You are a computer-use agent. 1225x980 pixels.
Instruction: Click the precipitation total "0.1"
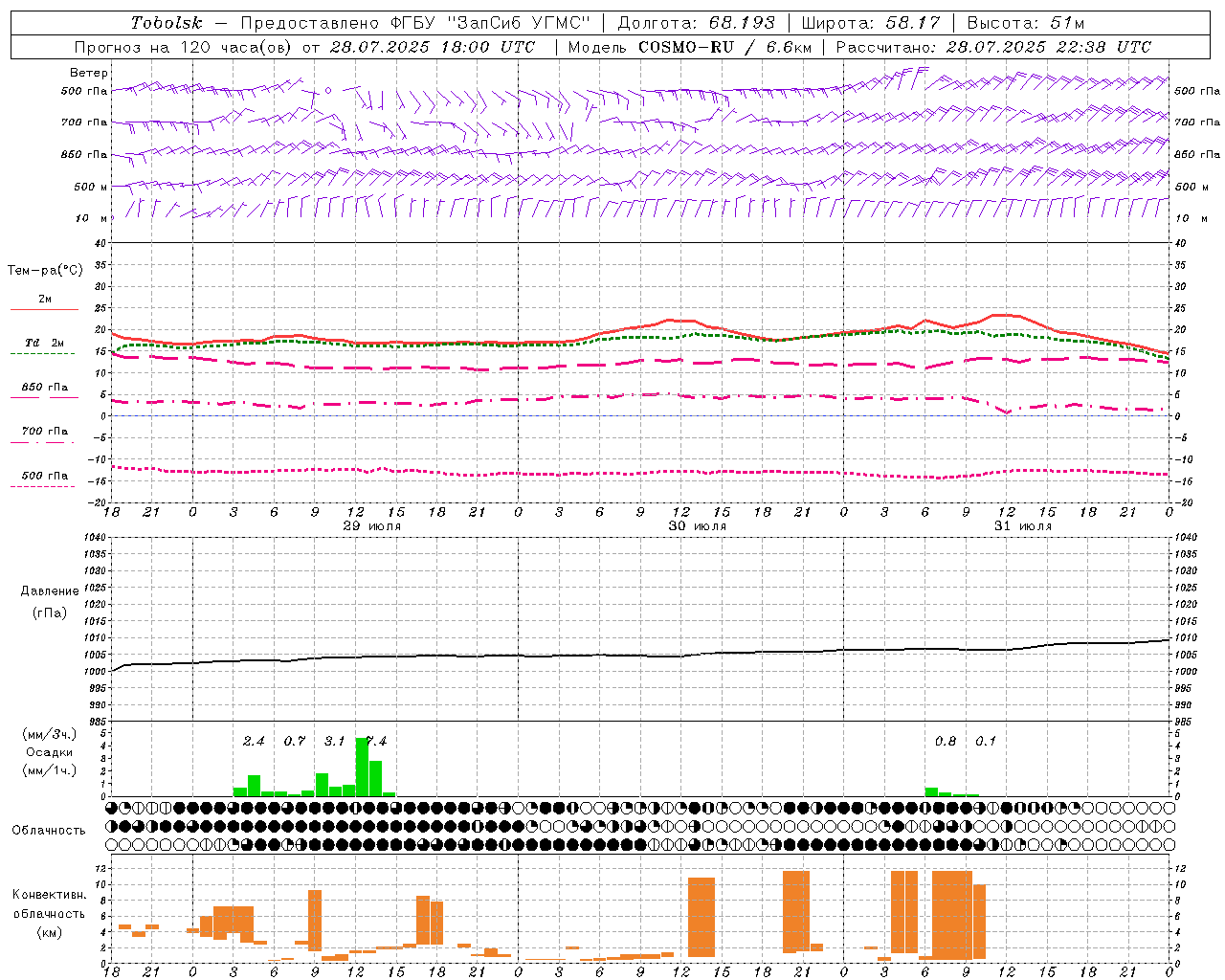click(986, 742)
